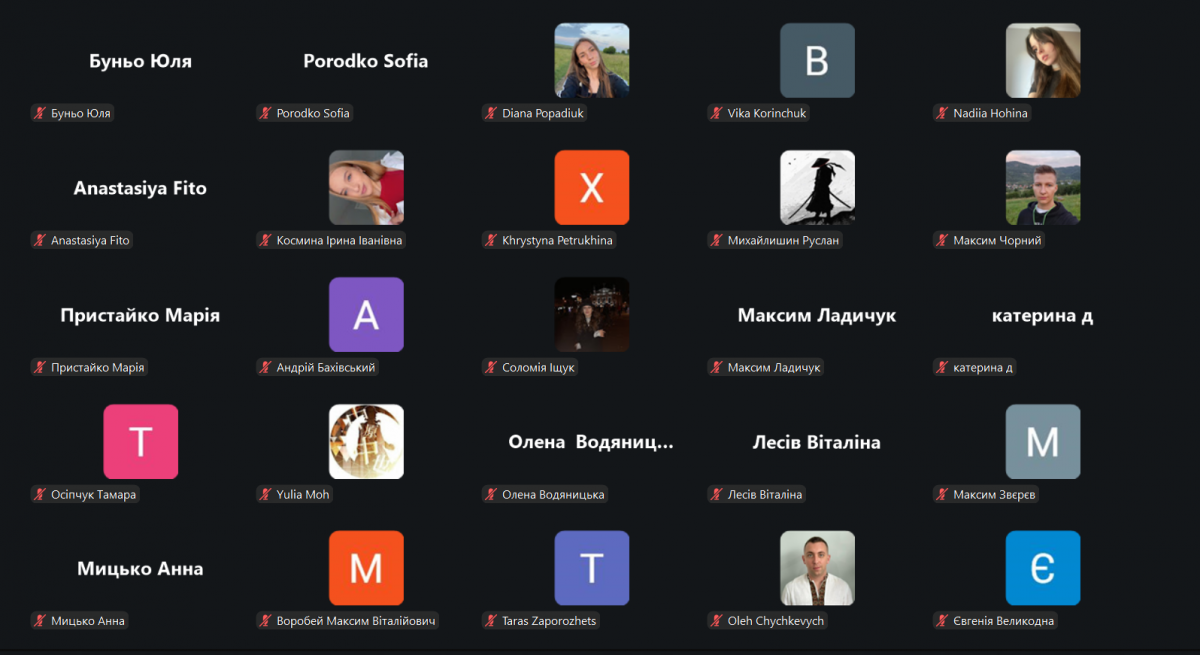
Task: Click the Воробей Максим Віталійович name label
Action: pos(356,621)
